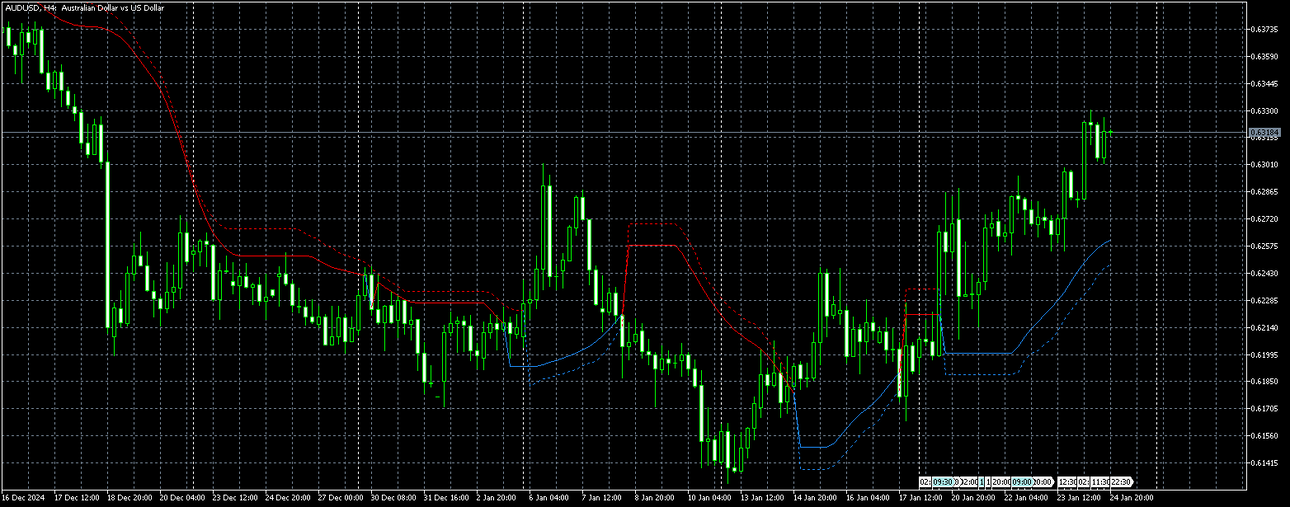Click the 0.61705 price axis label

tap(1265, 408)
